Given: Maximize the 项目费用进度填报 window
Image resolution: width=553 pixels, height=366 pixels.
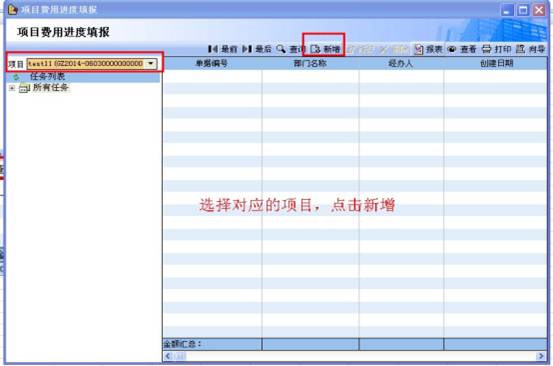Looking at the screenshot, I should click(523, 10).
